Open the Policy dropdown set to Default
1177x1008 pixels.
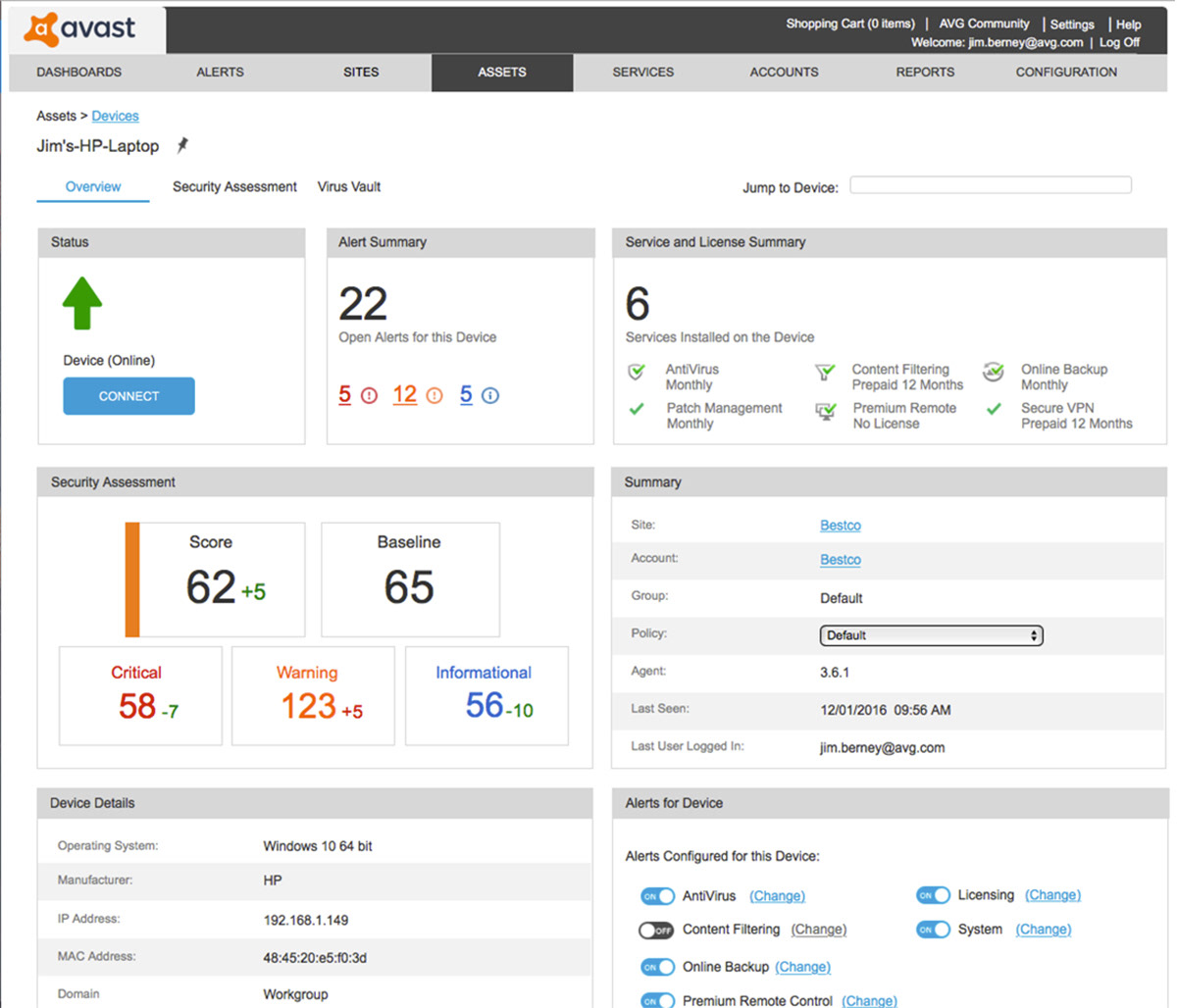tap(931, 635)
